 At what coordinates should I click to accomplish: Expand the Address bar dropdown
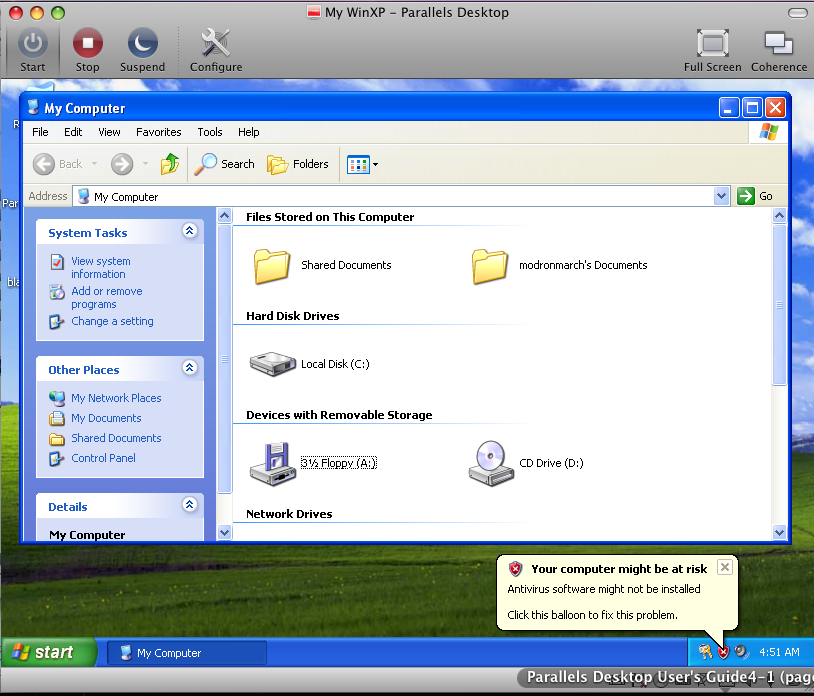coord(721,196)
